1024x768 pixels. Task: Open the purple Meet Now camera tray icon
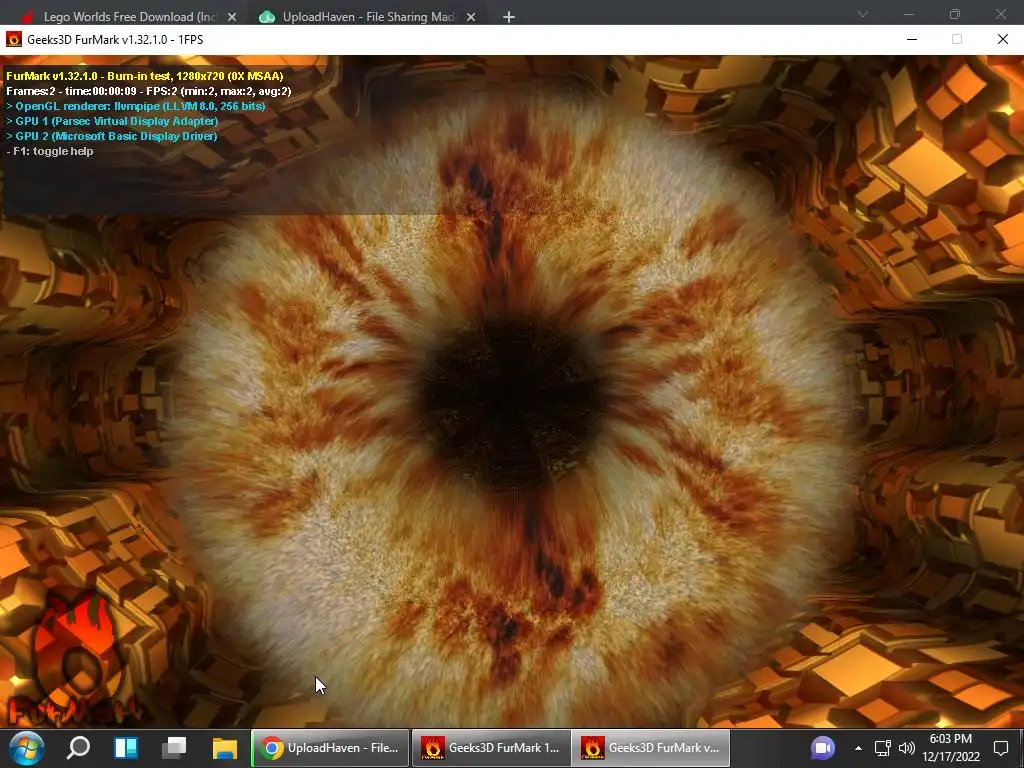click(823, 748)
